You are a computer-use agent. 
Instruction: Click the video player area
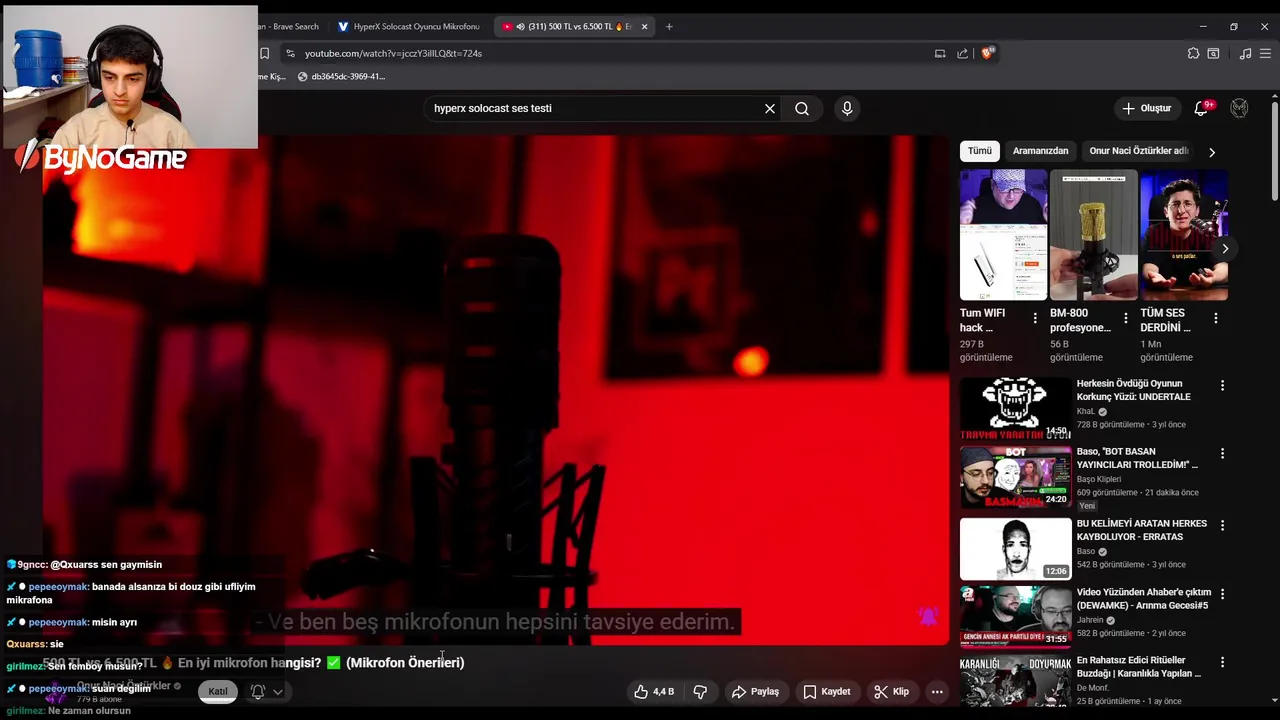coord(496,390)
